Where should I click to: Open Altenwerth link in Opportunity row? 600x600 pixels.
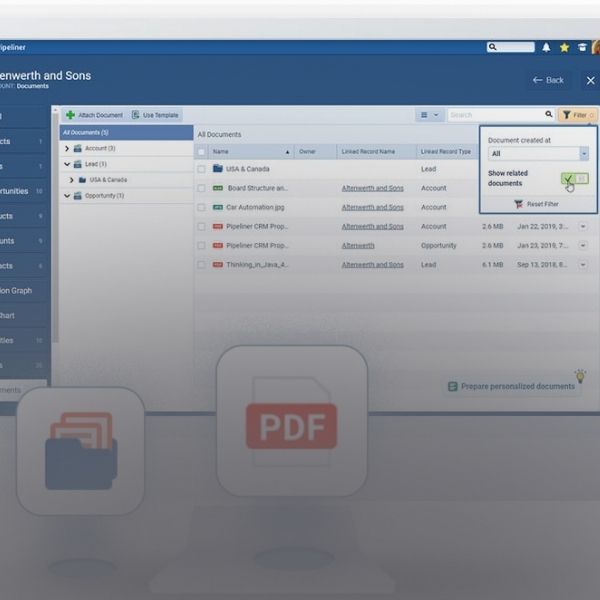(358, 246)
